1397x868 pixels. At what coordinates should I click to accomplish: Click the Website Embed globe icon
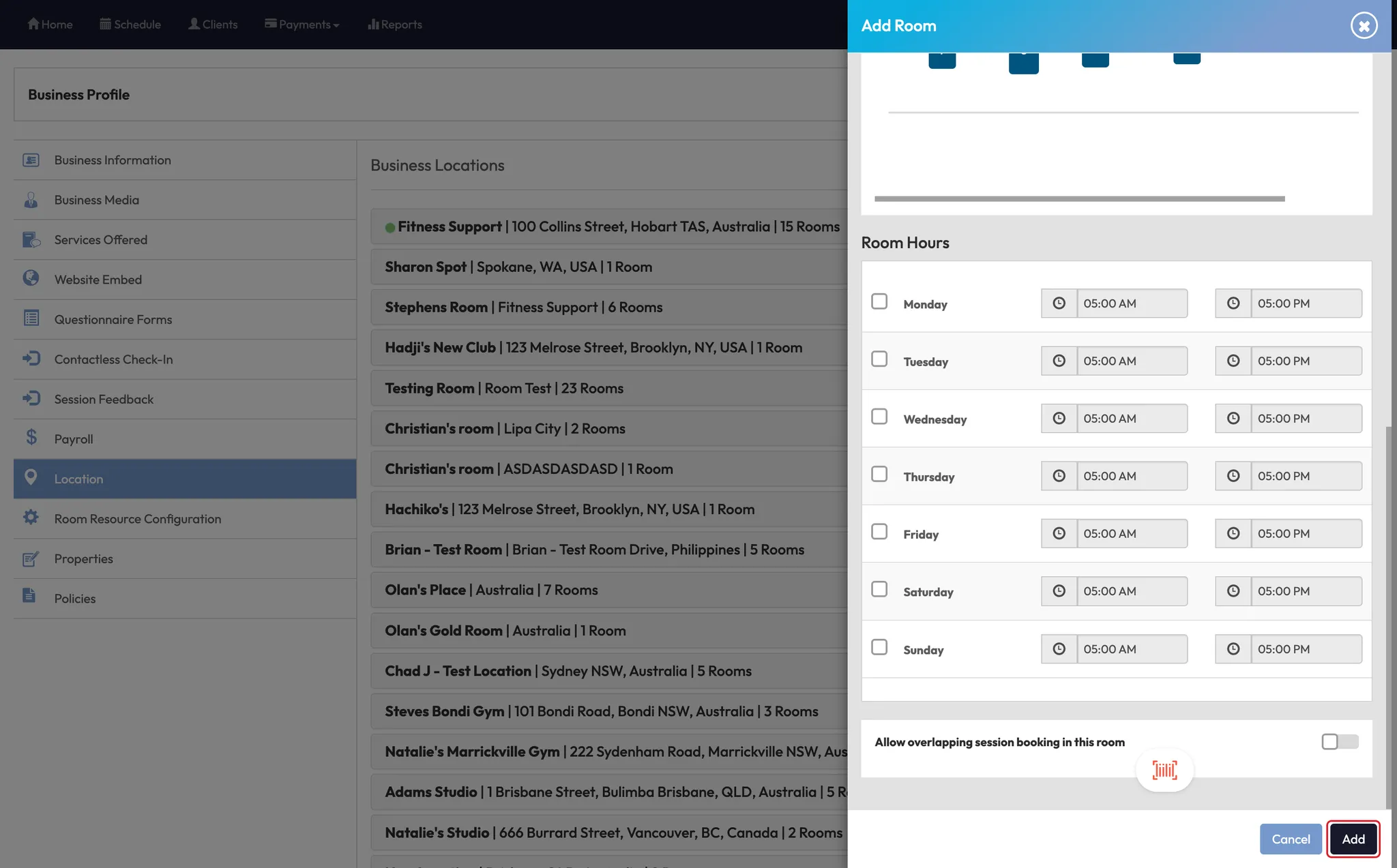pos(31,278)
